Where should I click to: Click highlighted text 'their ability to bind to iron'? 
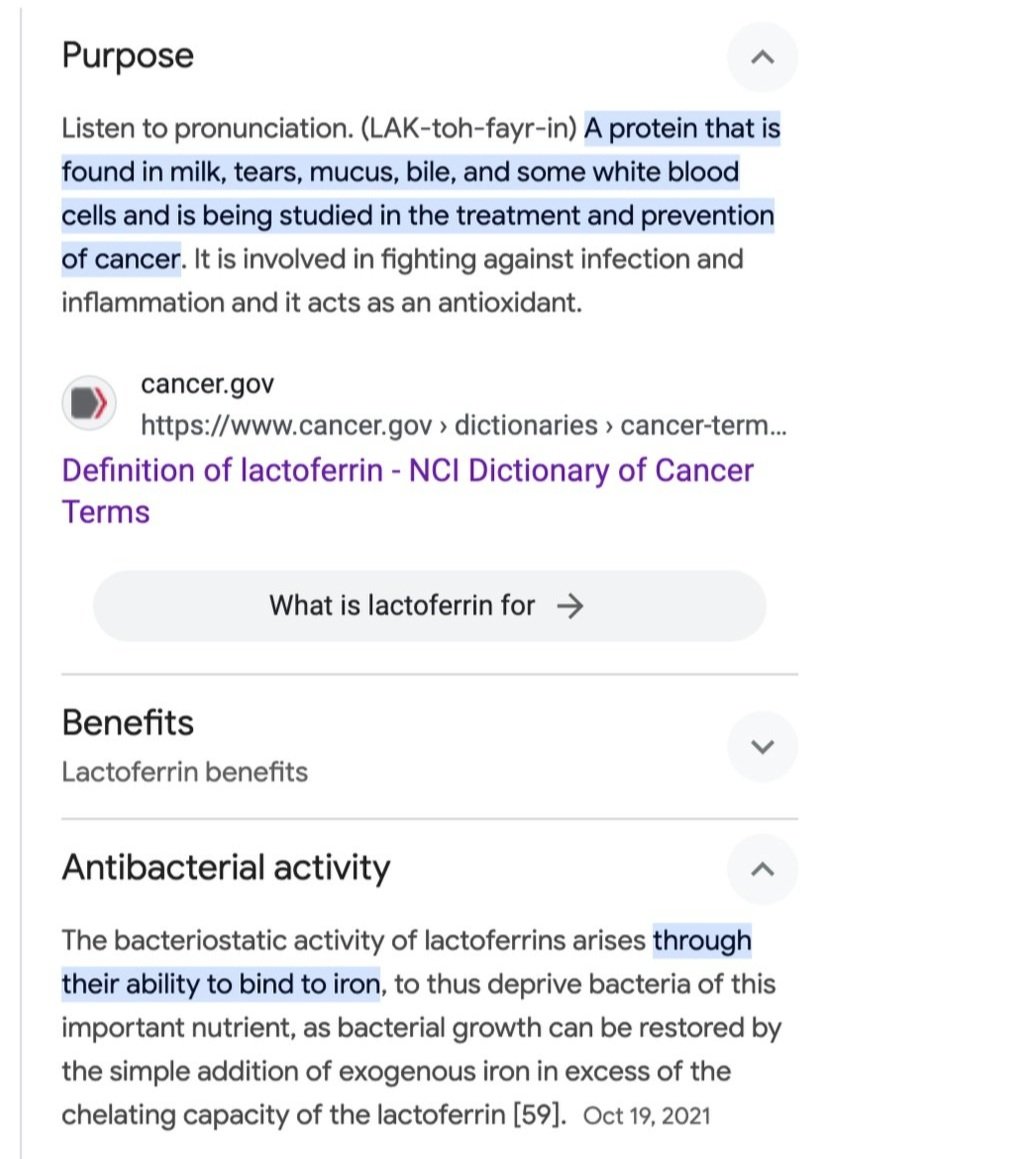tap(221, 985)
